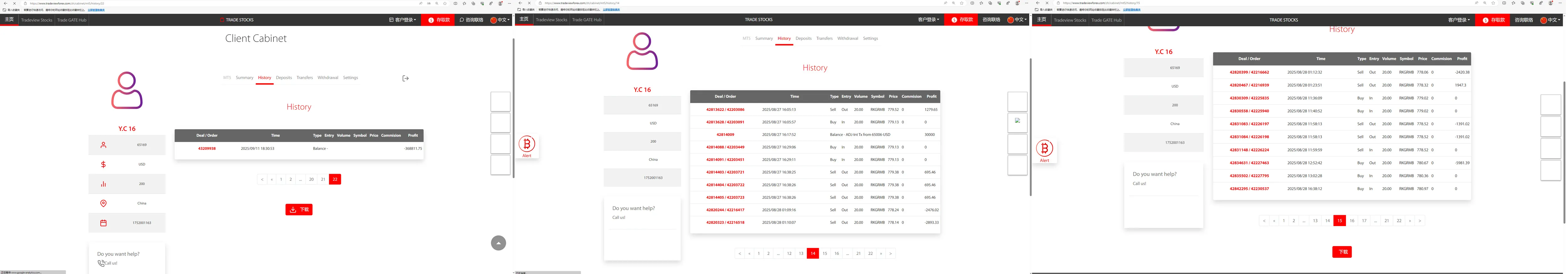Go to page 16 in right window
Screen dimensions: 1568x274
tap(1352, 220)
